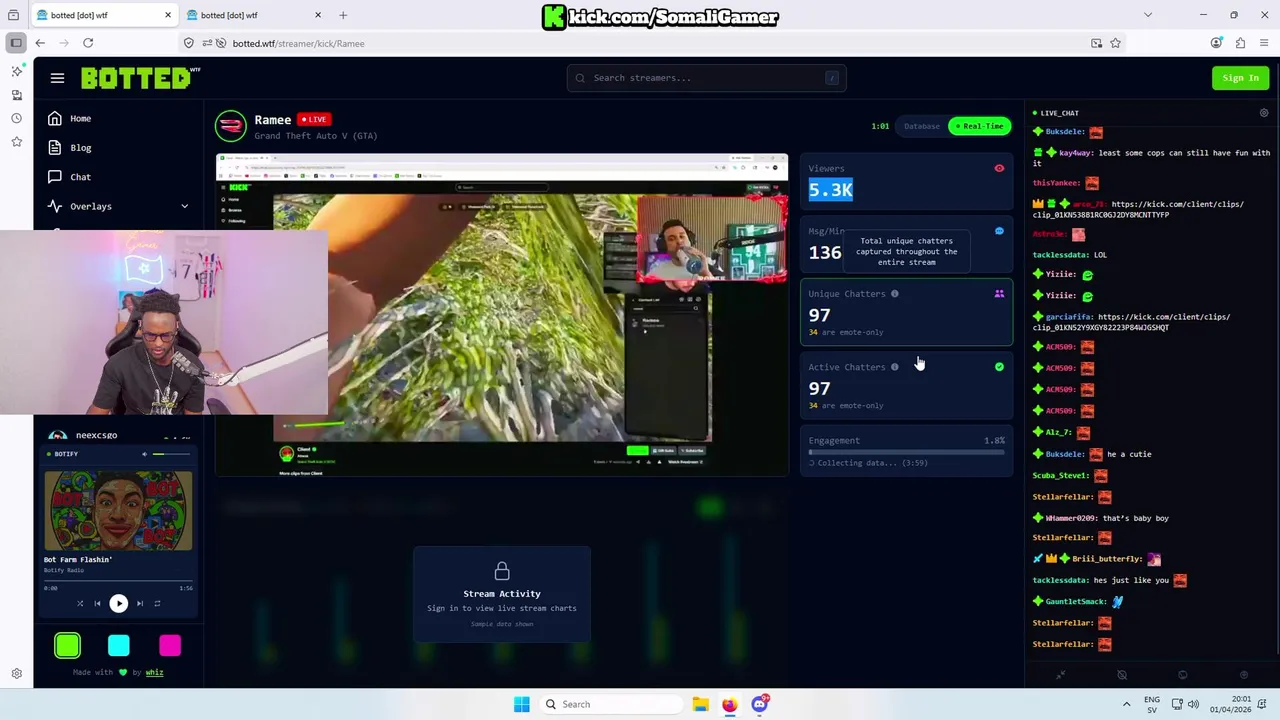Open the browser profile account icon

(x=1216, y=43)
